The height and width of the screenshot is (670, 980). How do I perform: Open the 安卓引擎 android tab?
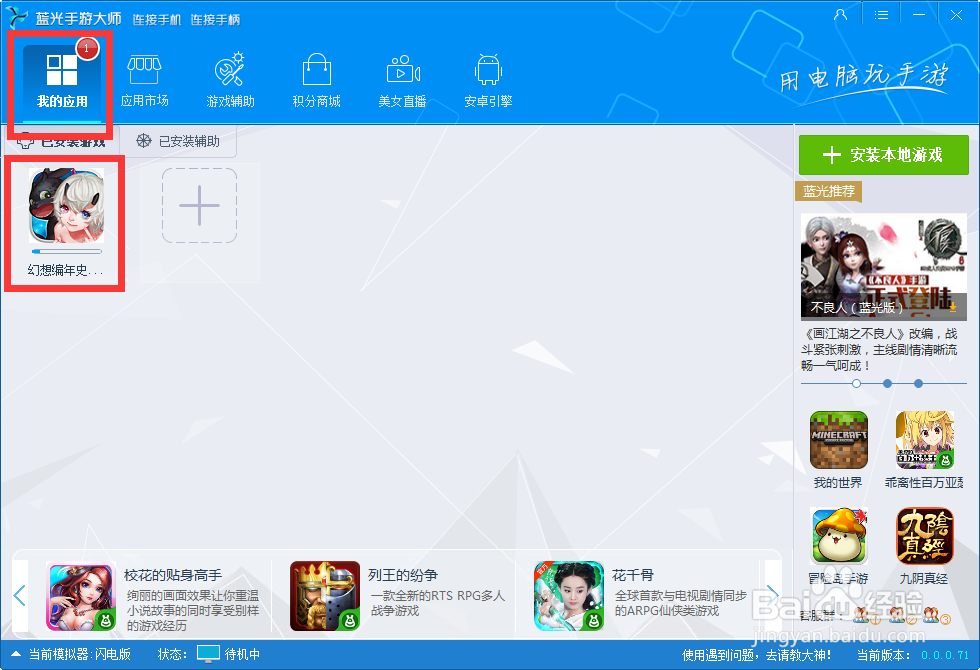click(x=488, y=82)
